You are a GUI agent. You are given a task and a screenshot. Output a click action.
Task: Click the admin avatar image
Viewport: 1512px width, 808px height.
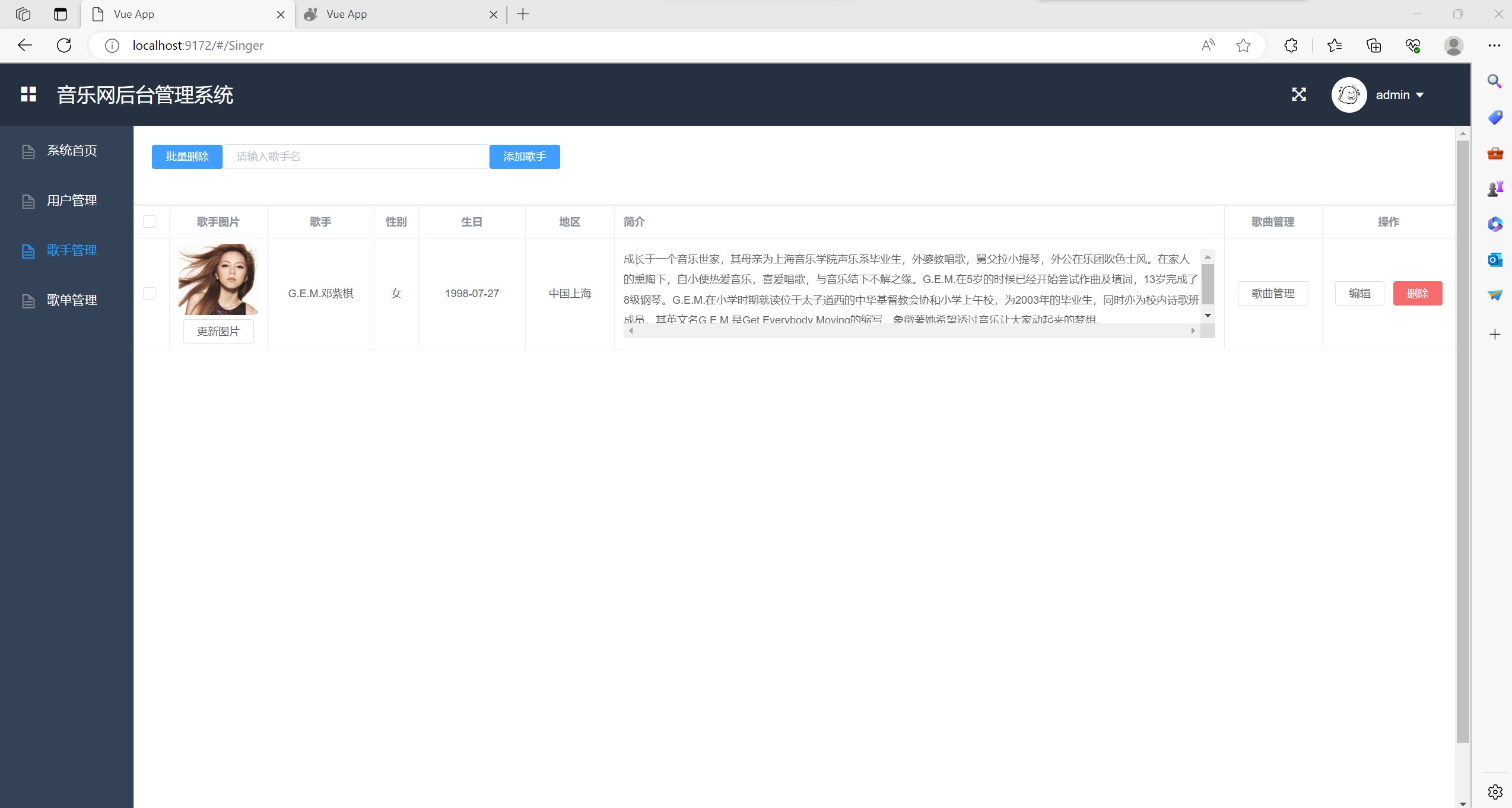point(1349,95)
